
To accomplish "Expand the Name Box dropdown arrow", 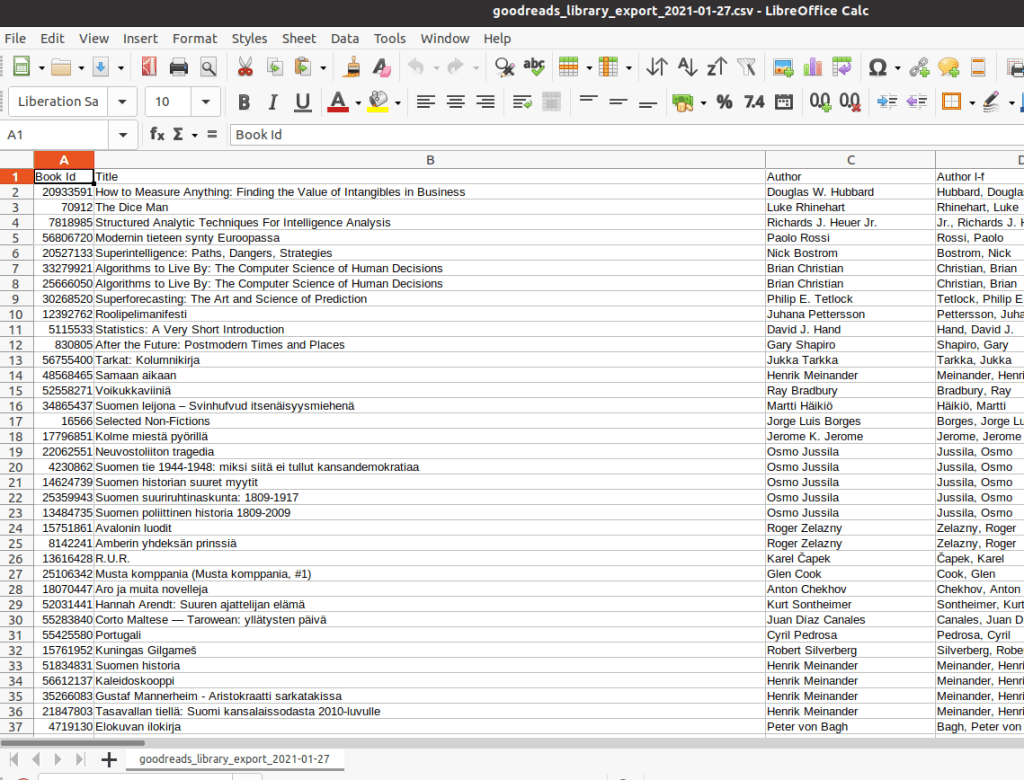I will 123,134.
